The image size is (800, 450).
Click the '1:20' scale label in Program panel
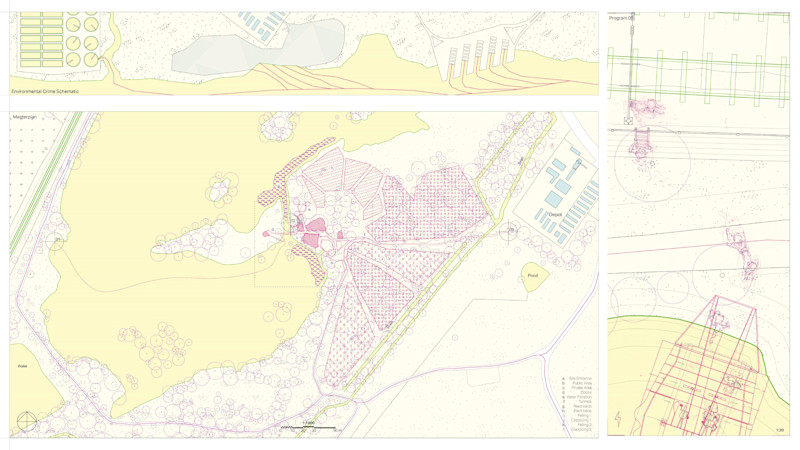pyautogui.click(x=780, y=430)
